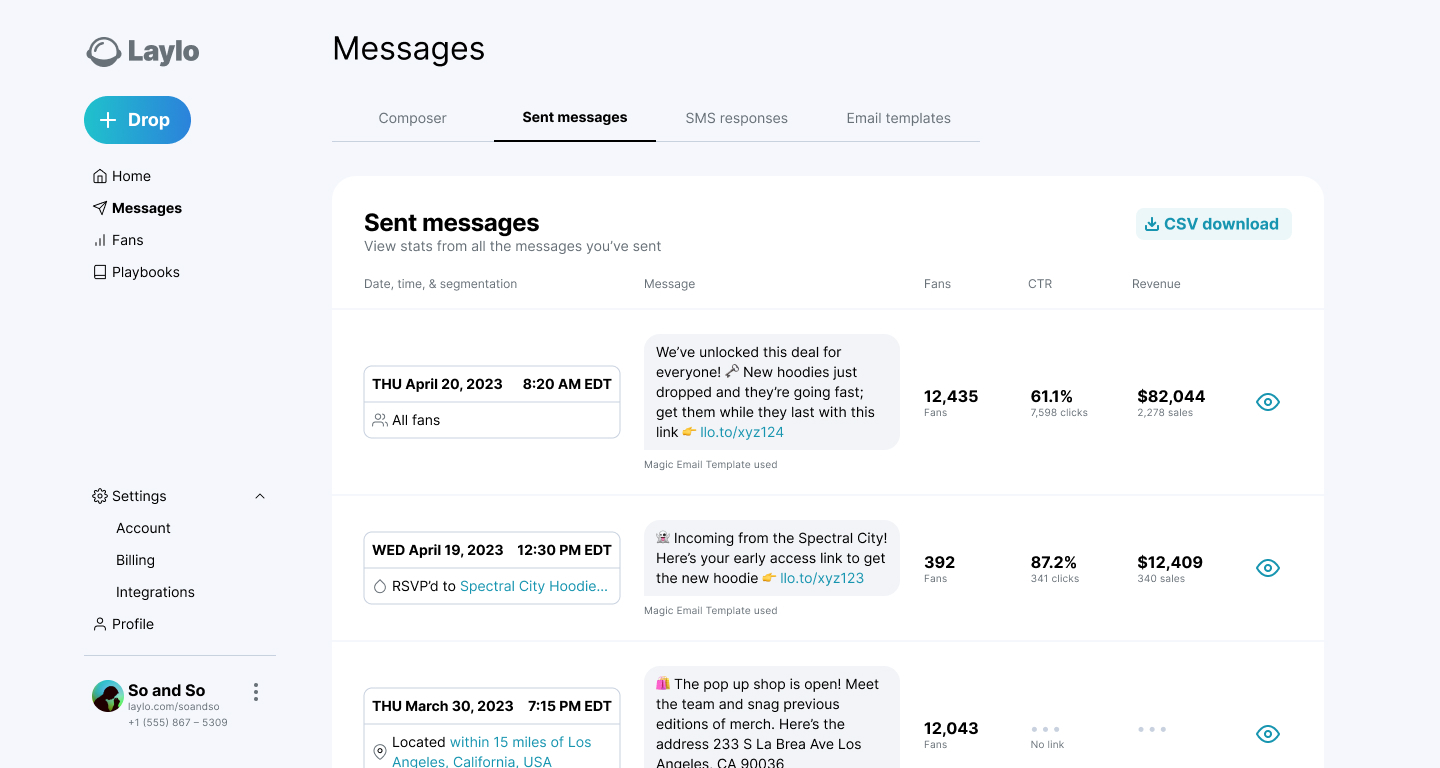The image size is (1440, 768).
Task: Click the Home house icon
Action: [100, 176]
